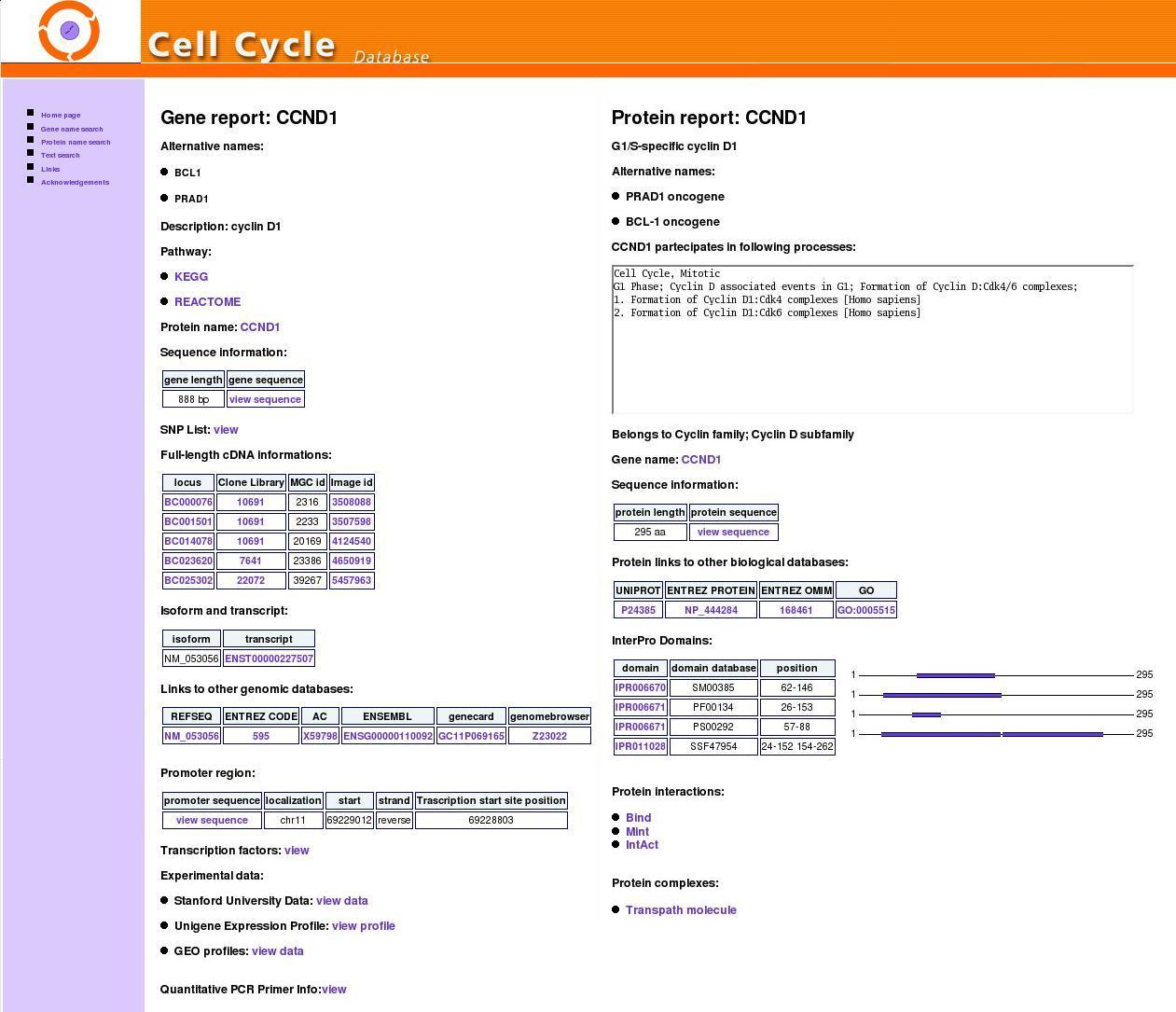Open Image id 4124540
1176x1012 pixels.
point(352,541)
